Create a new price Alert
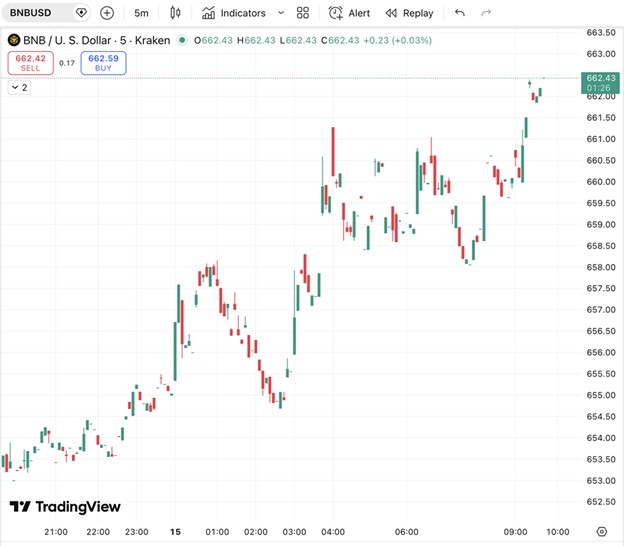This screenshot has height=546, width=624. 349,13
